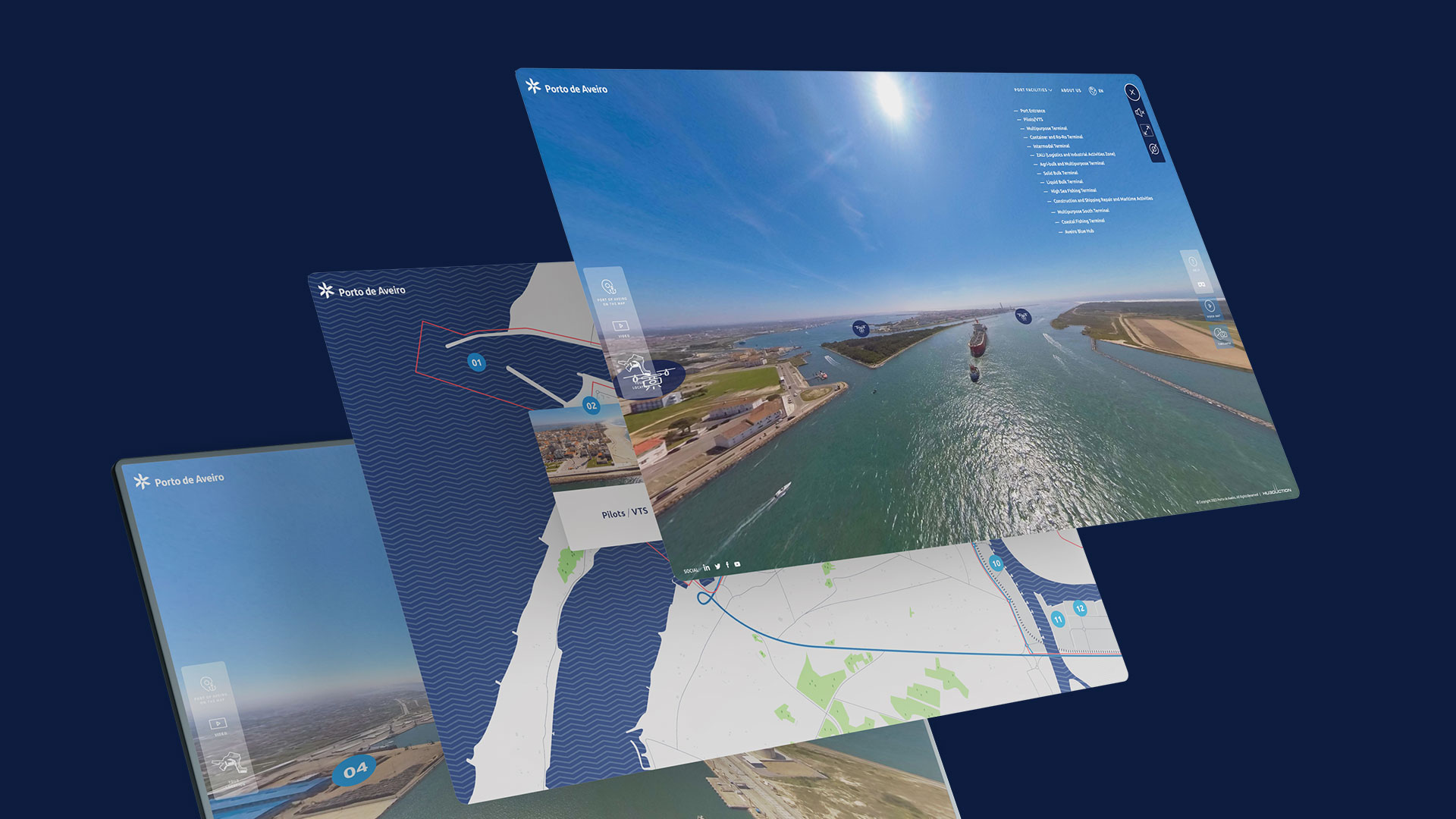The height and width of the screenshot is (819, 1456).
Task: Toggle the muted sound icon
Action: 1139,112
